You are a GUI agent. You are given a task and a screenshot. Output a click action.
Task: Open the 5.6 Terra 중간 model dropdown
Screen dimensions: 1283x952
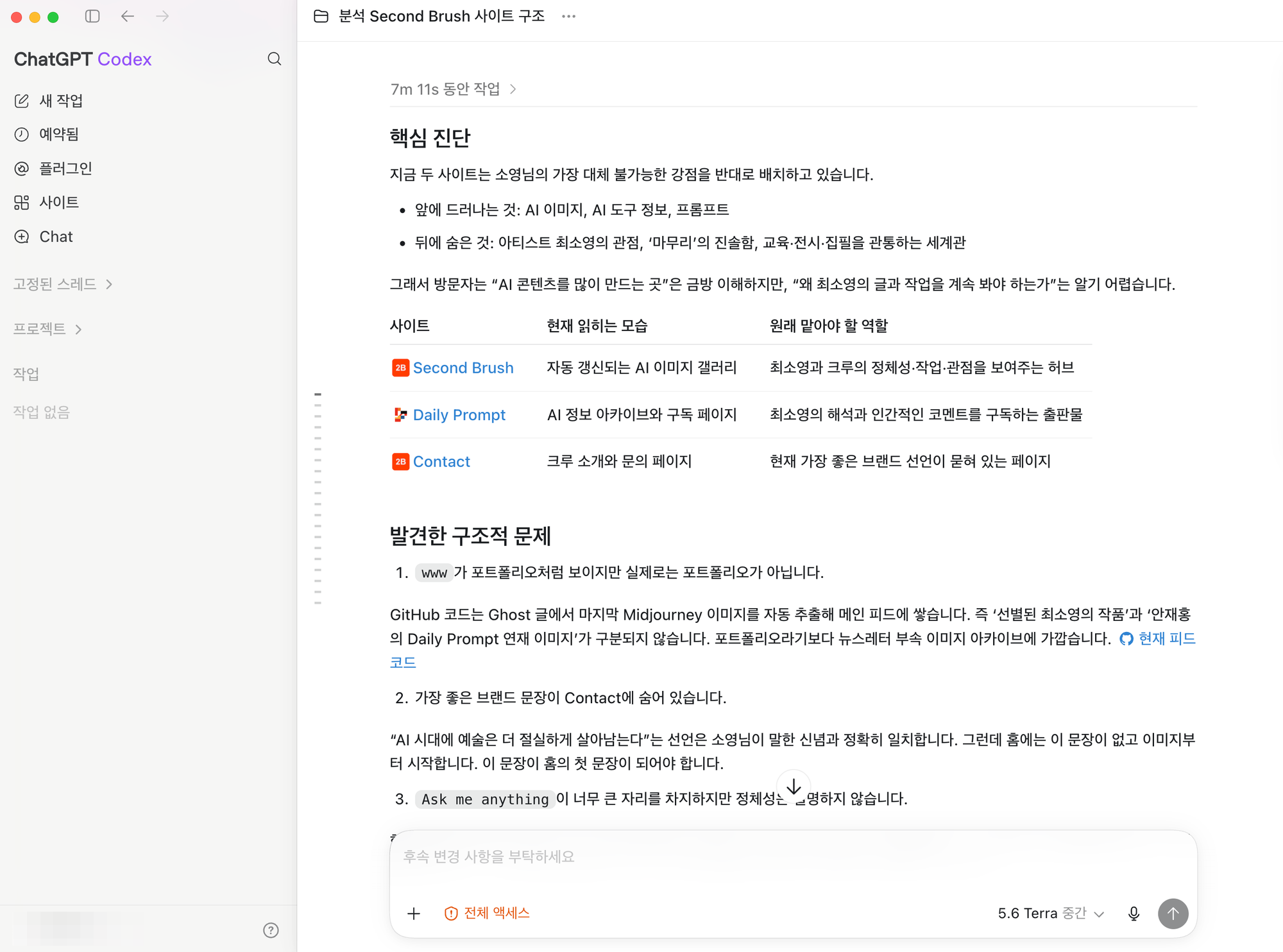1051,914
